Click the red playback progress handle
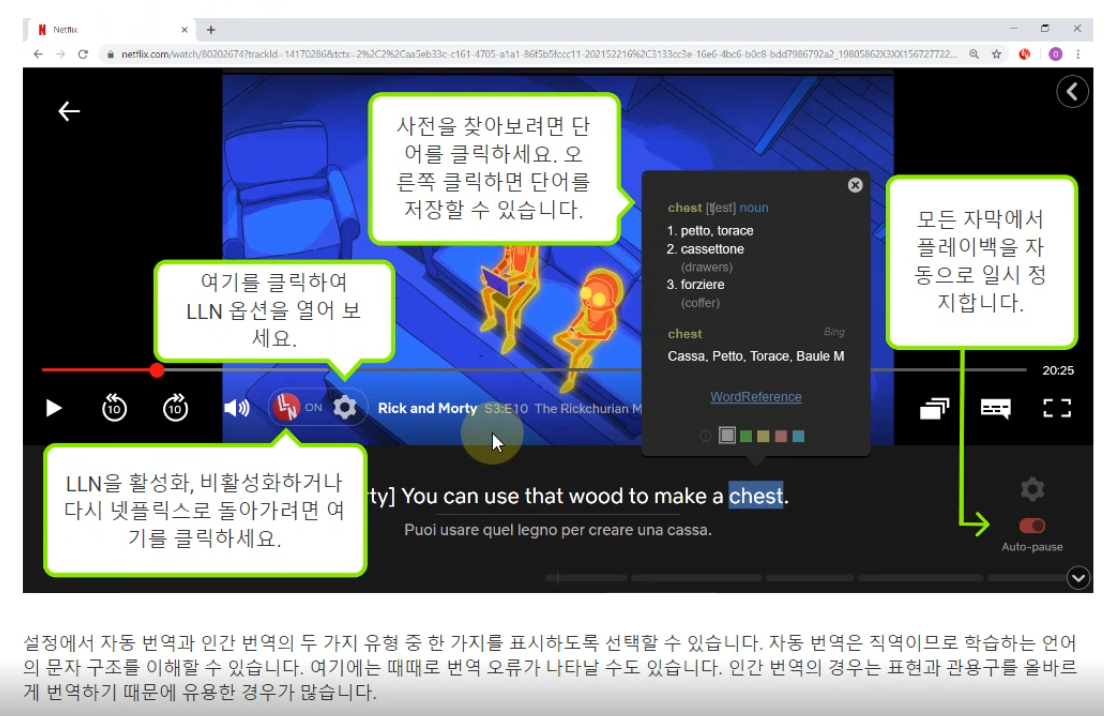 [x=156, y=370]
